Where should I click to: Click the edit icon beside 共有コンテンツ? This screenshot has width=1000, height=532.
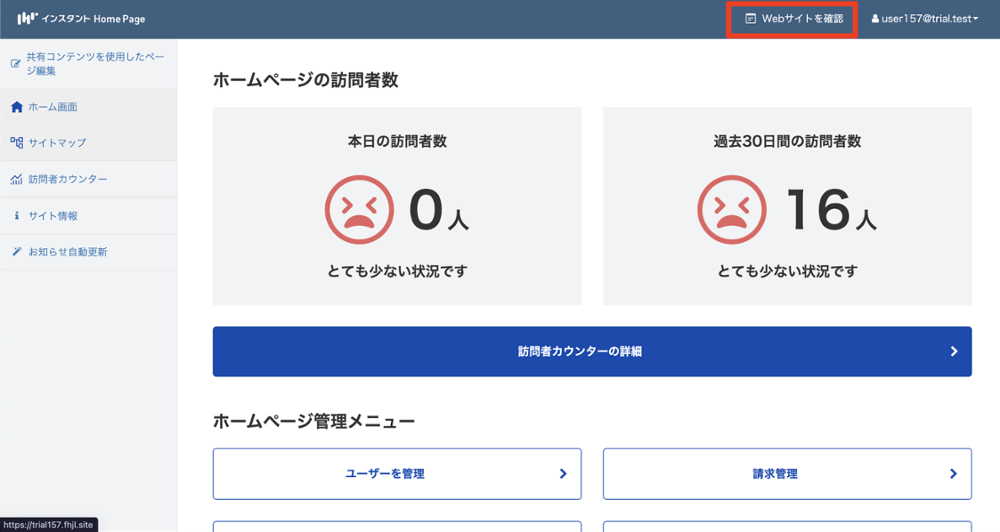16,64
